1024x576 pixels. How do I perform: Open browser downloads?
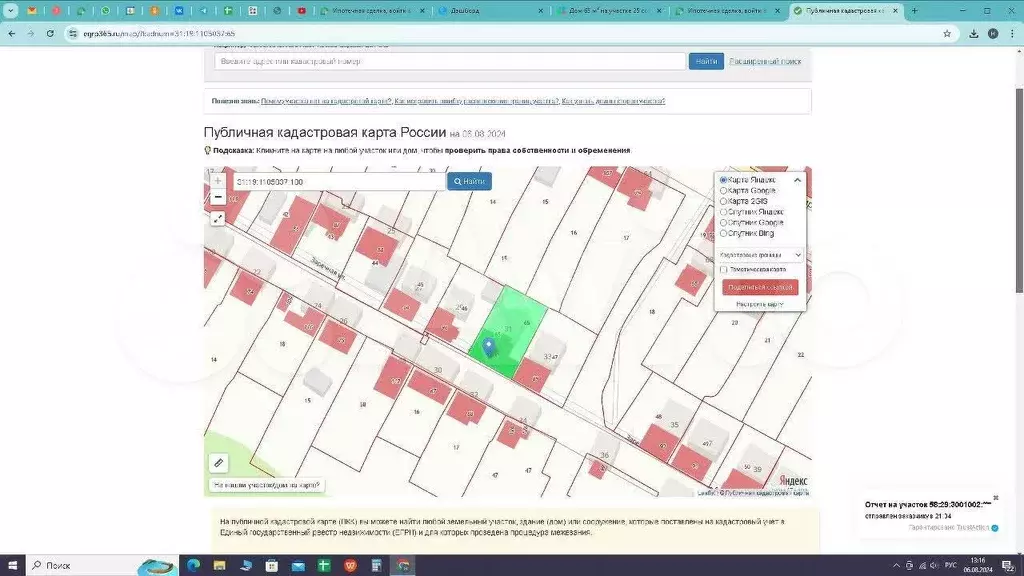(974, 33)
